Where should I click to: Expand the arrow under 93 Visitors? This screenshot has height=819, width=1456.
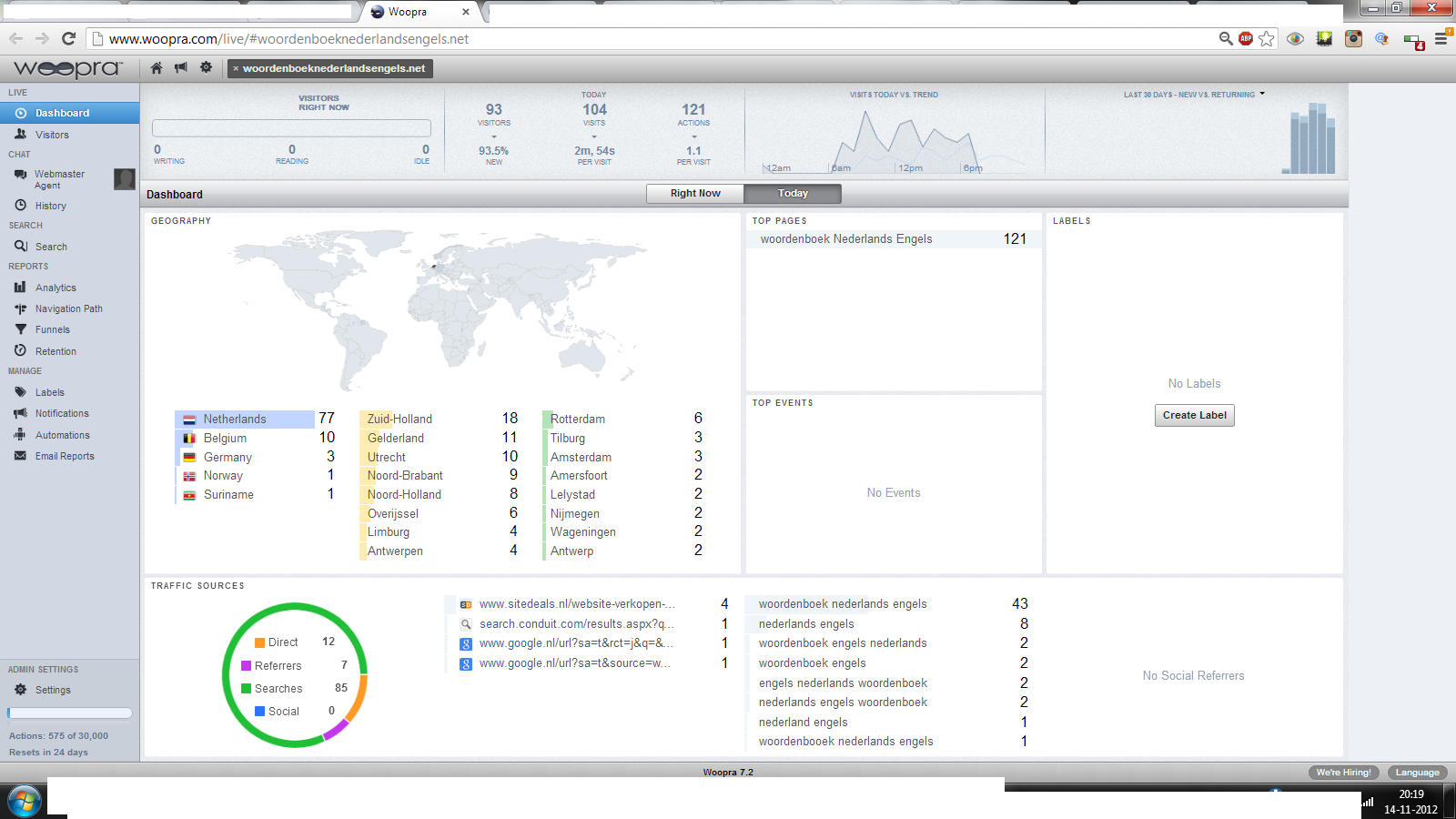(x=494, y=136)
